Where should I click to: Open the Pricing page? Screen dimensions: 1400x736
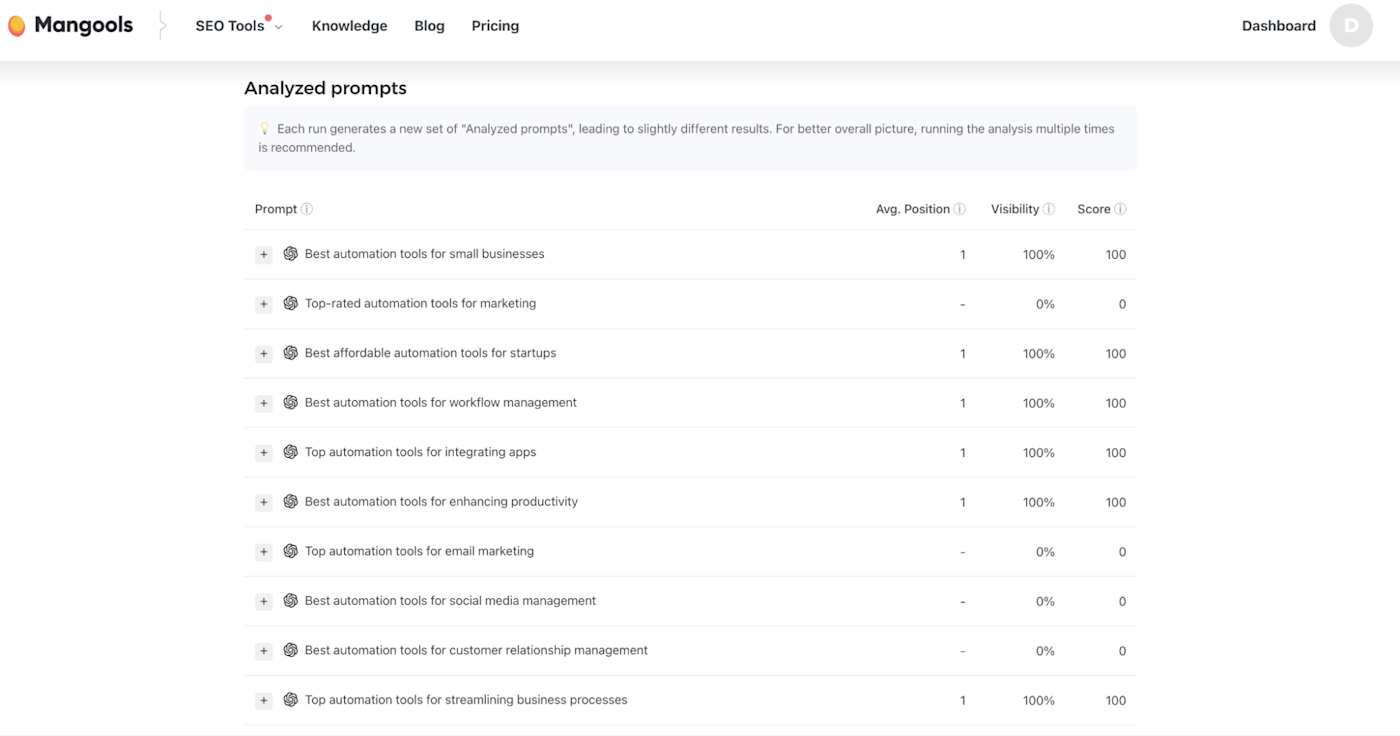click(x=495, y=26)
